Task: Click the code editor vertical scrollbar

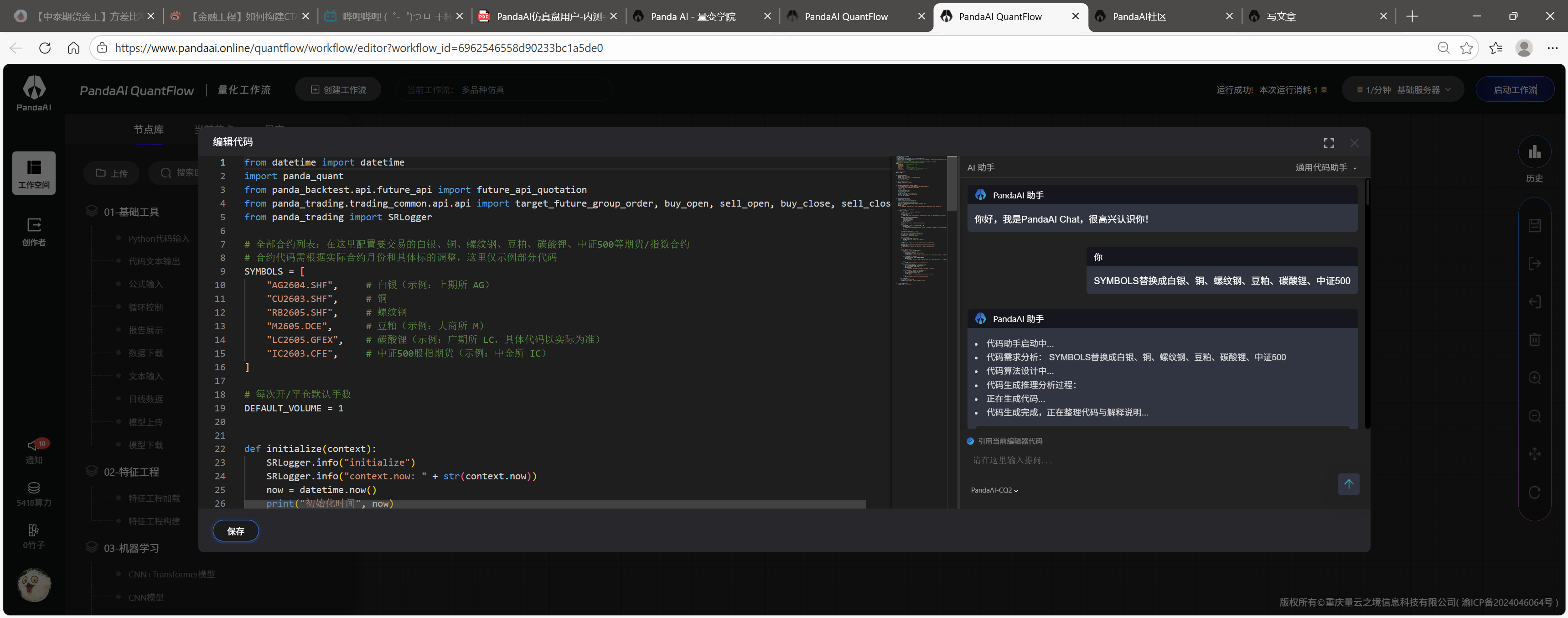Action: (952, 183)
